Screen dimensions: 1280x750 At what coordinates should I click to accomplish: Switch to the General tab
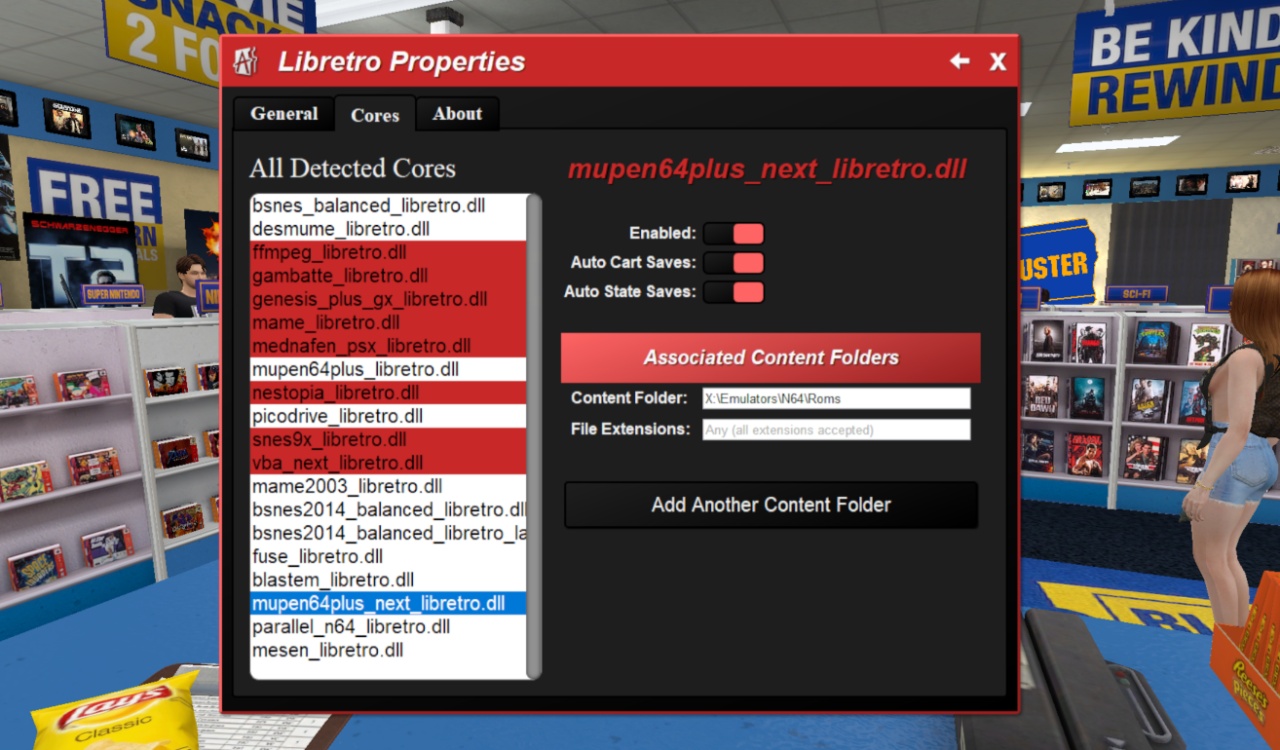pos(283,113)
